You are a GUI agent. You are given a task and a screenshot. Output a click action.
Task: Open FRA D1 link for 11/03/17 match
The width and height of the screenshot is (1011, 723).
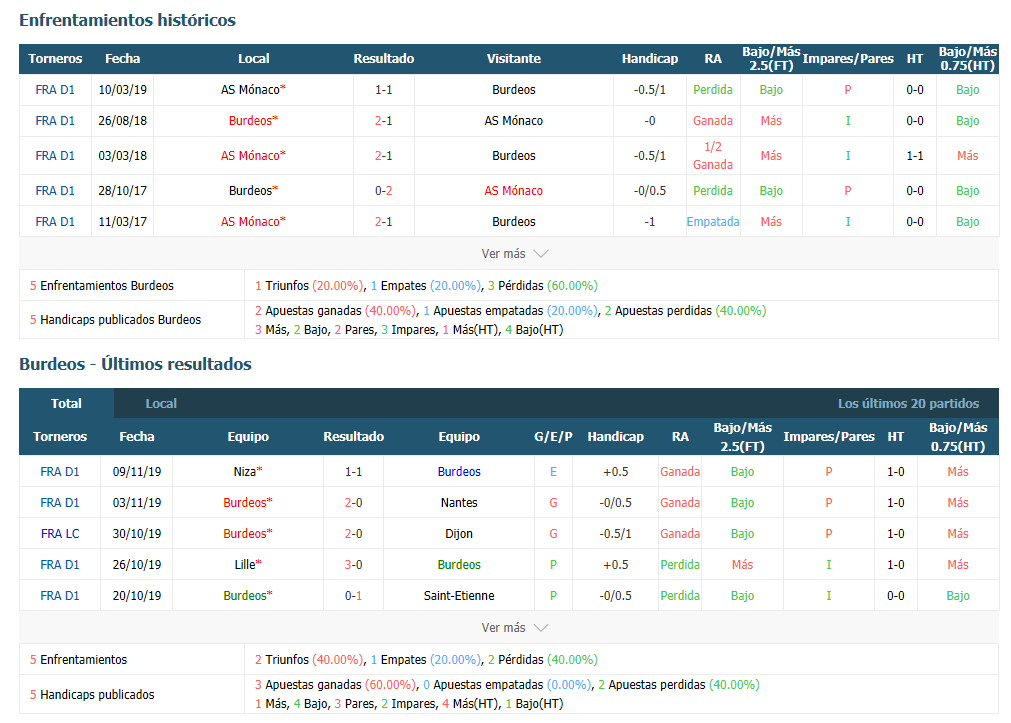(55, 221)
